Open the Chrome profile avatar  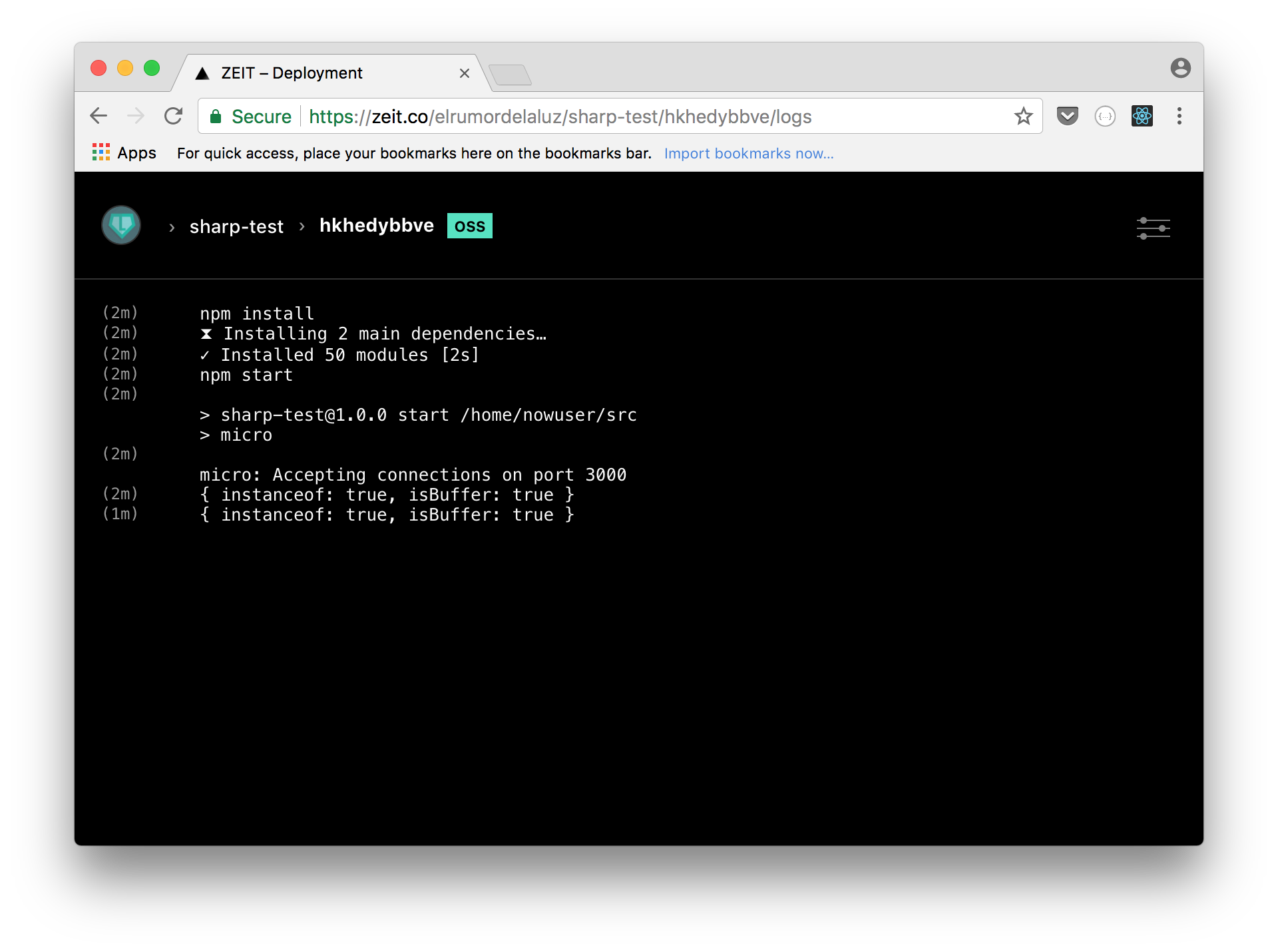pos(1181,68)
